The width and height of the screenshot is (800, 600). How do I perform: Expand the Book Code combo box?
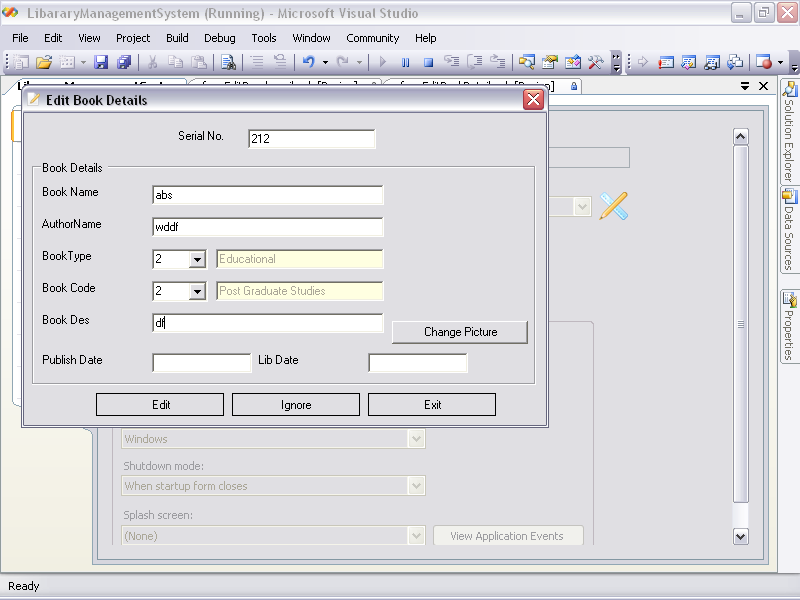coord(197,292)
